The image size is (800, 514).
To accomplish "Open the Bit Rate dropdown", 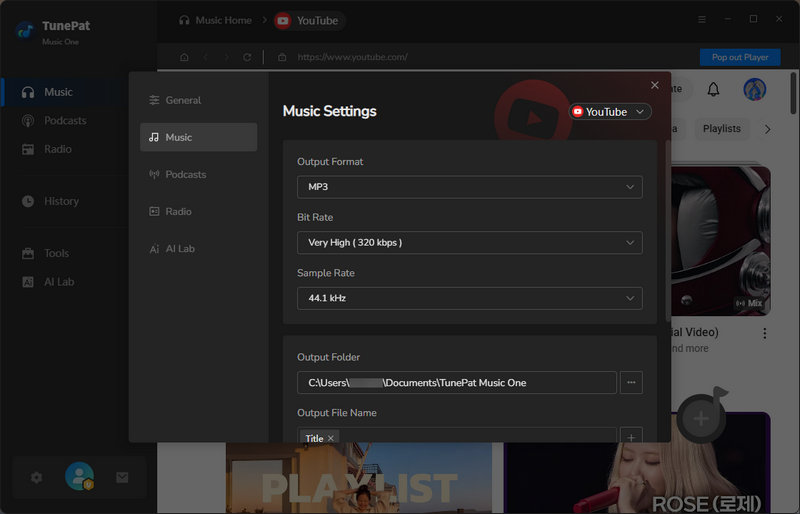I will pos(469,242).
